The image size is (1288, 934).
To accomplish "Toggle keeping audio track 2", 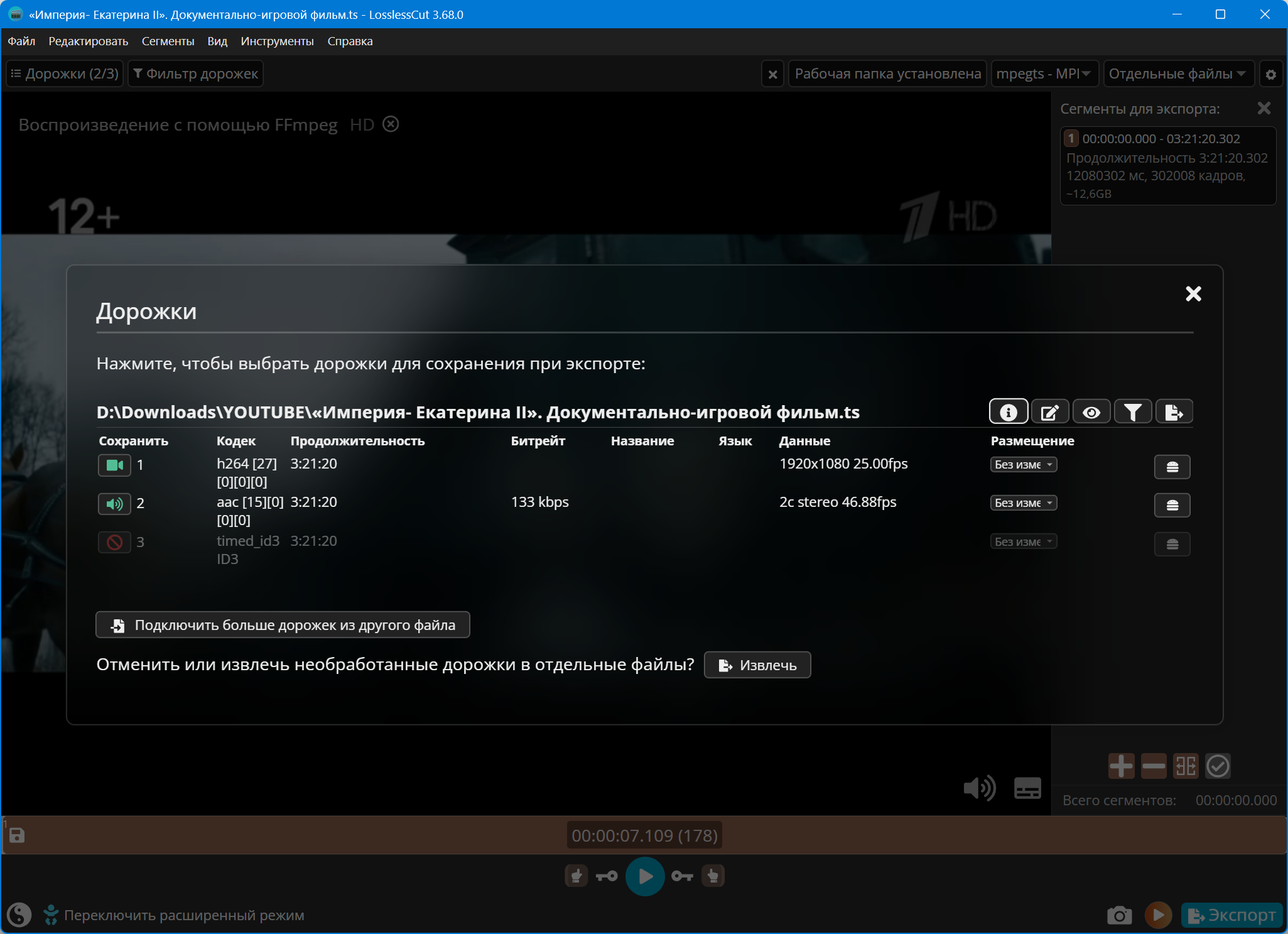I will [114, 504].
